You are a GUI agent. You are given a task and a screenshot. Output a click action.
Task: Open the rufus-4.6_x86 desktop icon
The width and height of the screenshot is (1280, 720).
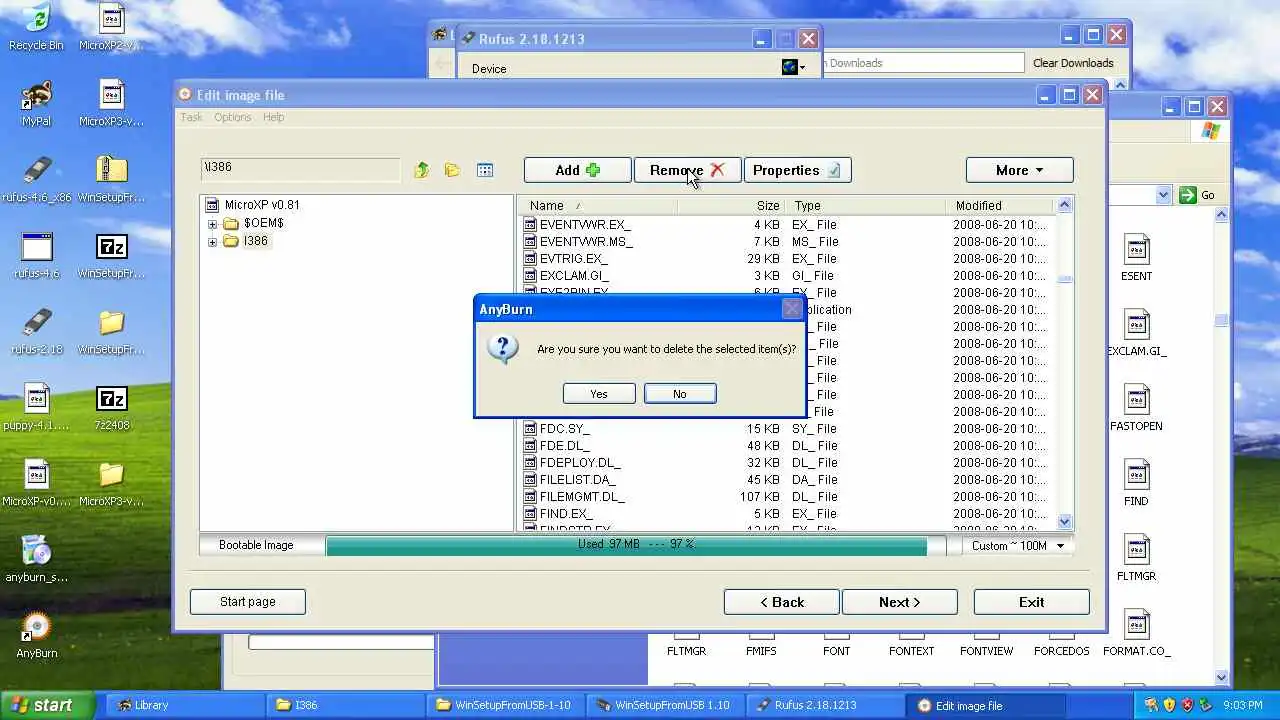36,179
